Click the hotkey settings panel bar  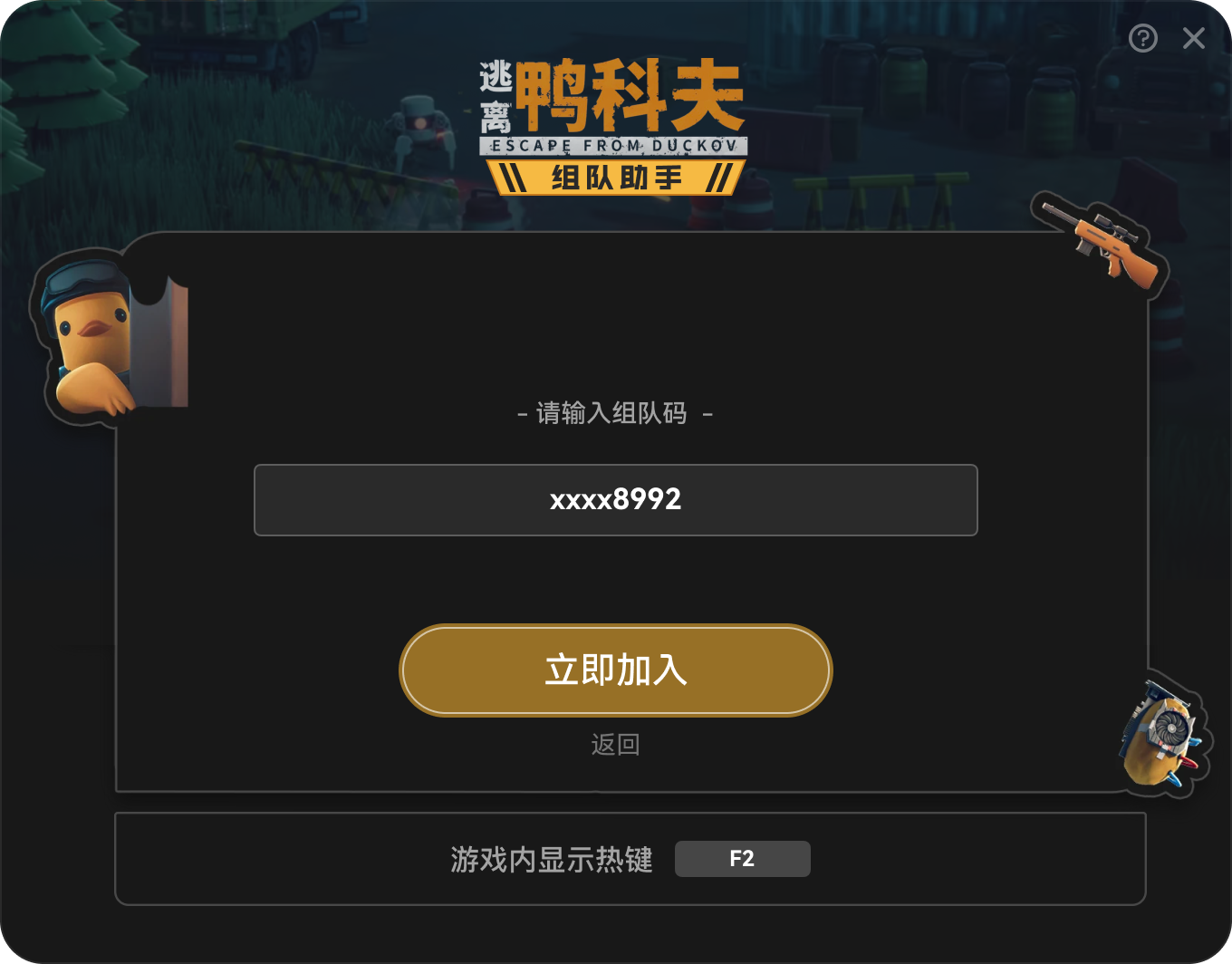pyautogui.click(x=630, y=859)
